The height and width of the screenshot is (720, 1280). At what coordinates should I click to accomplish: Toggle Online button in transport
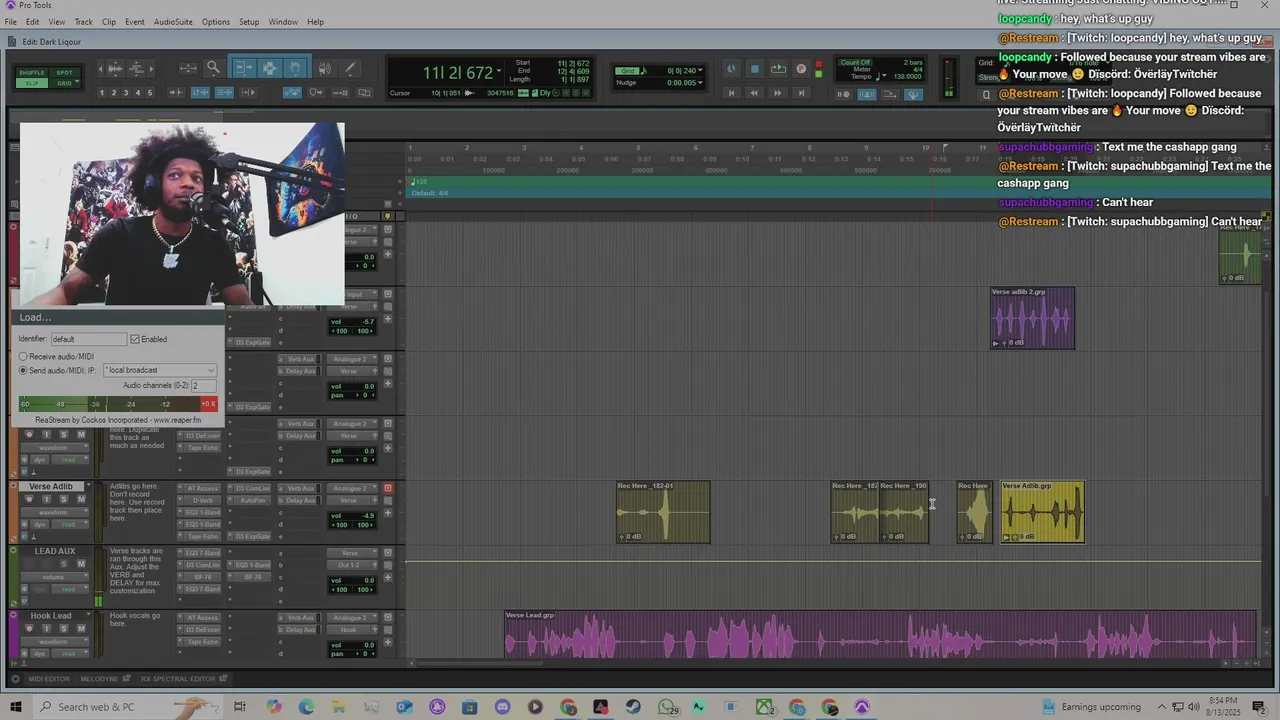[x=731, y=69]
